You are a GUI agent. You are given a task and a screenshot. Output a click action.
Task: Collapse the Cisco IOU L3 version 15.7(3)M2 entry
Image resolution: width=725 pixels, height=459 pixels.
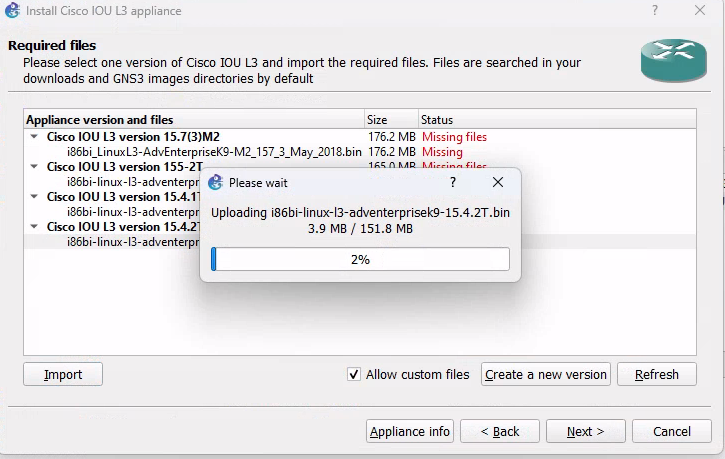[x=34, y=137]
